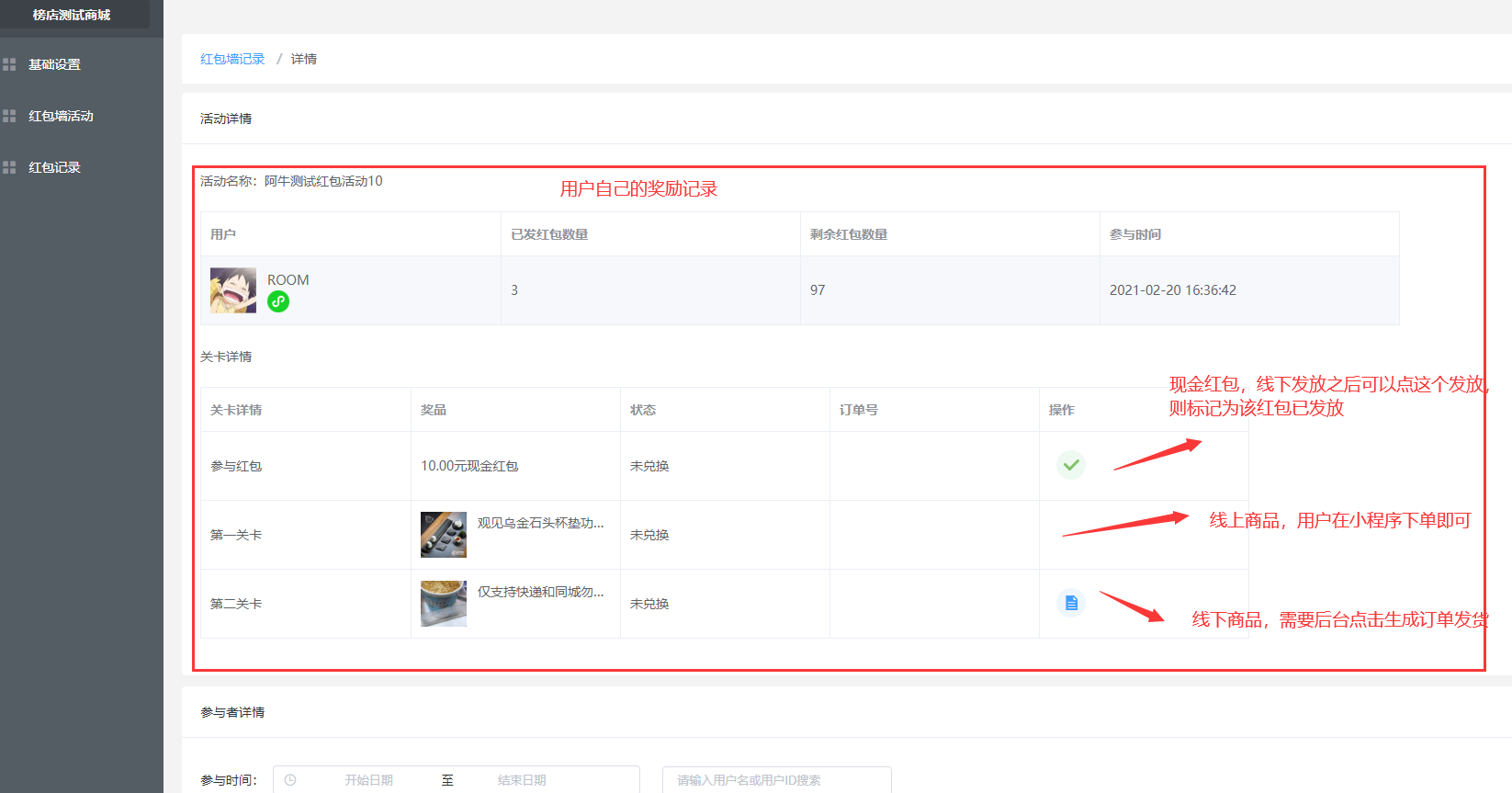Click the grid icon beside 红包墙活动
Viewport: 1512px width, 793px height.
click(x=9, y=116)
